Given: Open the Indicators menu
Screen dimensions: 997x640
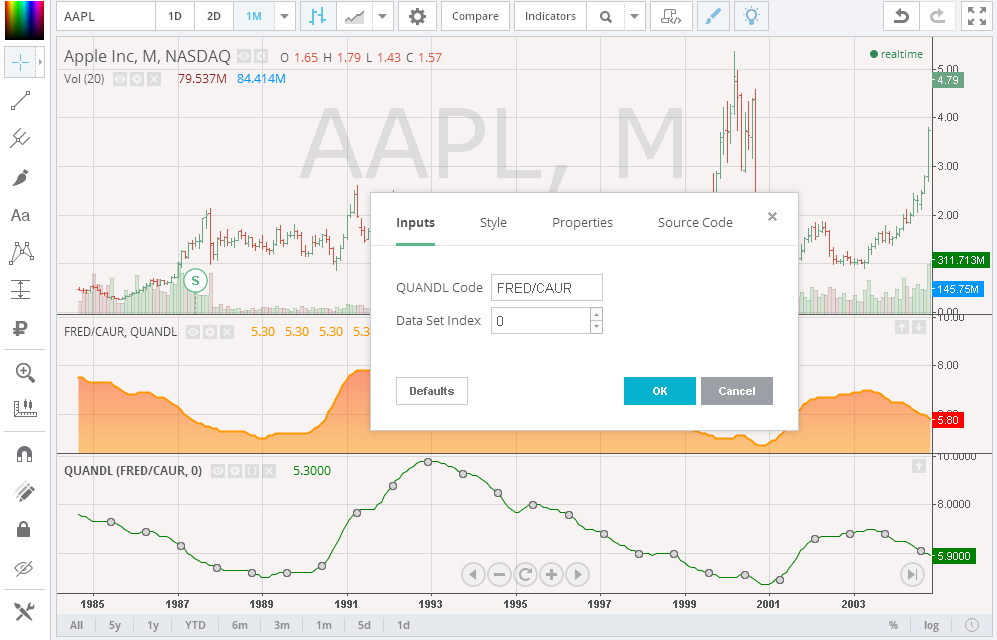Looking at the screenshot, I should point(550,17).
